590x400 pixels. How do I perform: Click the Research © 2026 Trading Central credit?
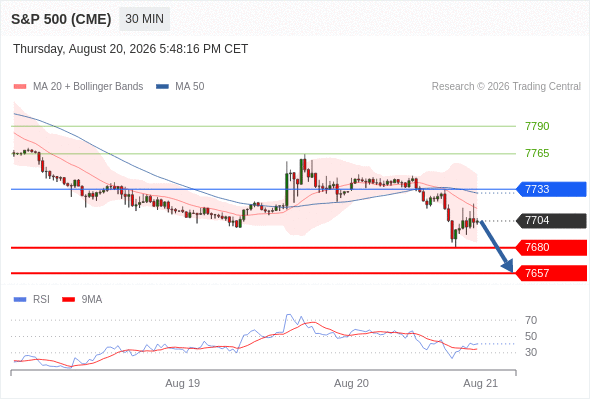pyautogui.click(x=506, y=87)
